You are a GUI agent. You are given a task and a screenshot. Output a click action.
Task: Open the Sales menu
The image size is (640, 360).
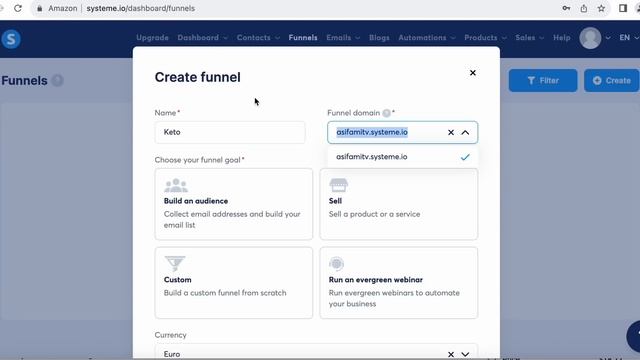[529, 38]
